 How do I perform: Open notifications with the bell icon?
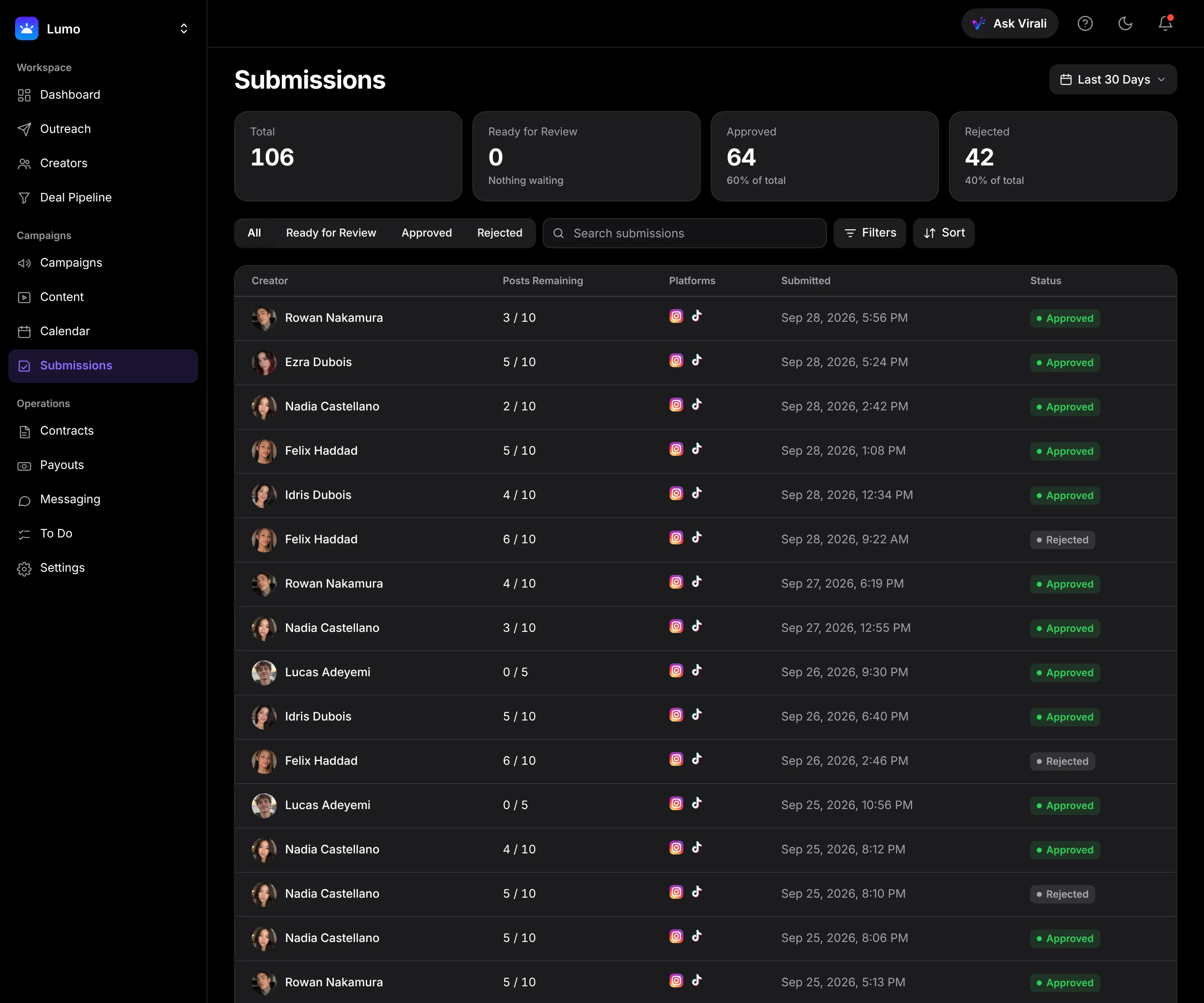click(x=1166, y=23)
